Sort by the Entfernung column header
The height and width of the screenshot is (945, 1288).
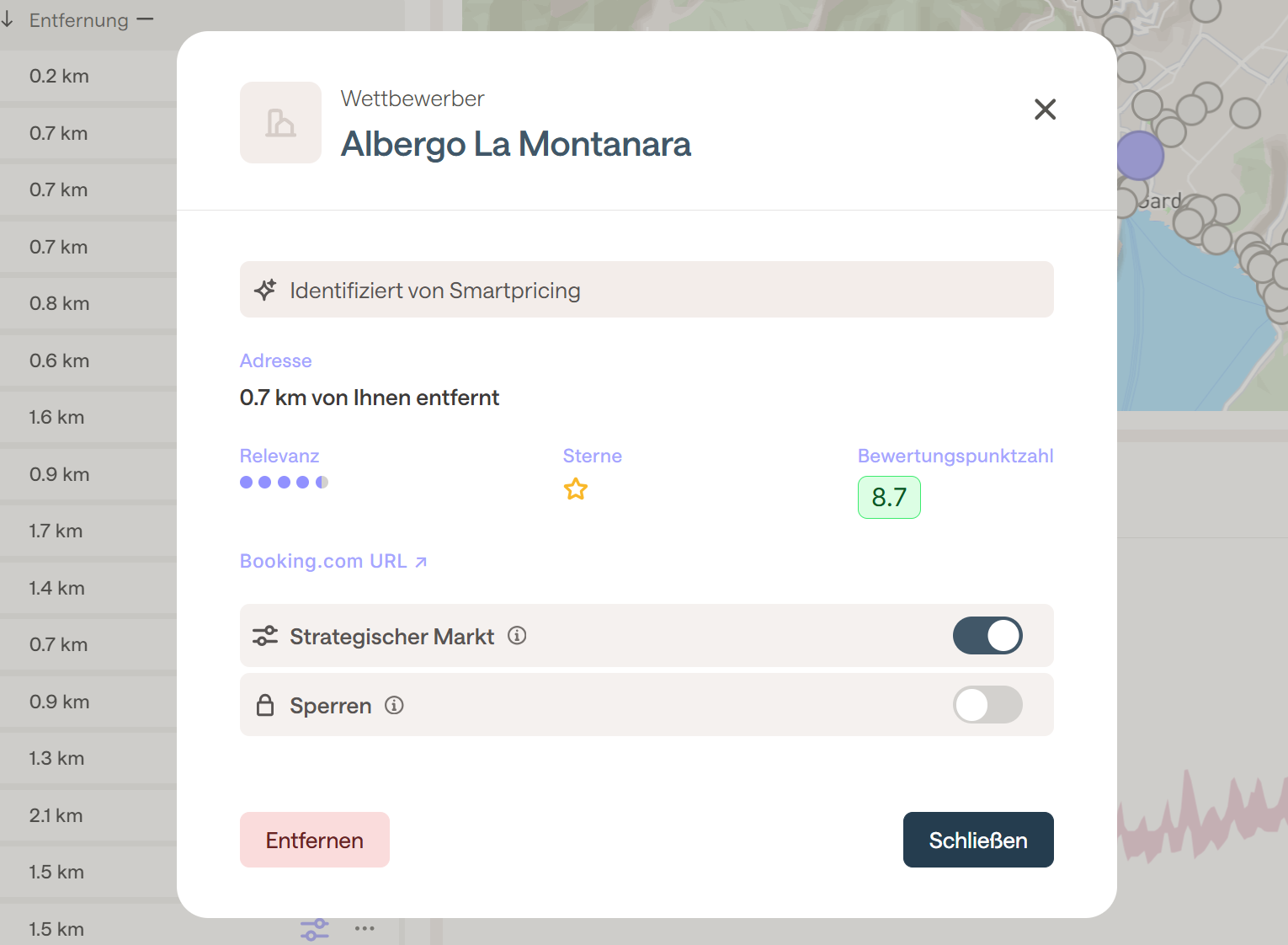point(78,20)
